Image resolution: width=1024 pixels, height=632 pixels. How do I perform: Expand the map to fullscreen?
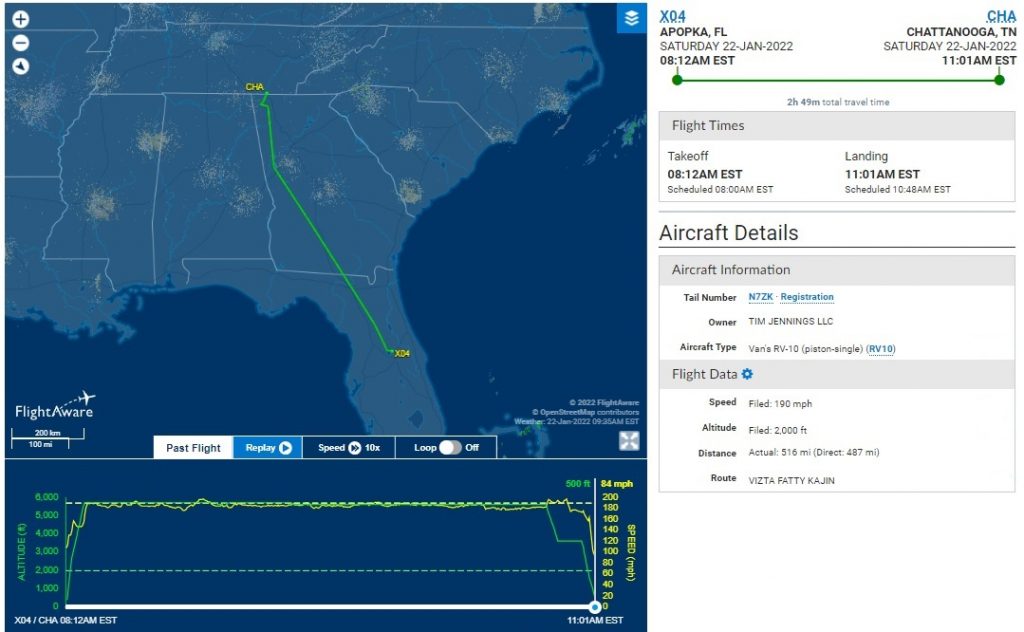click(x=629, y=441)
